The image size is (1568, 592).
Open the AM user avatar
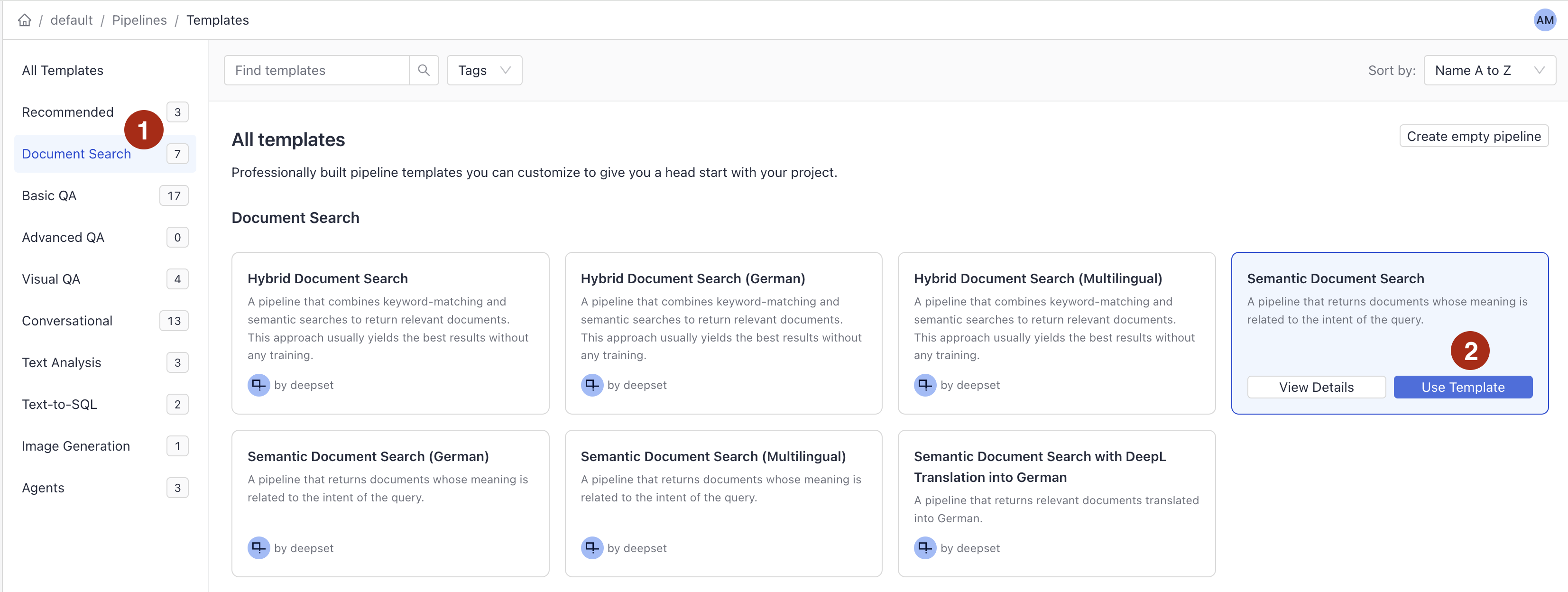tap(1545, 19)
